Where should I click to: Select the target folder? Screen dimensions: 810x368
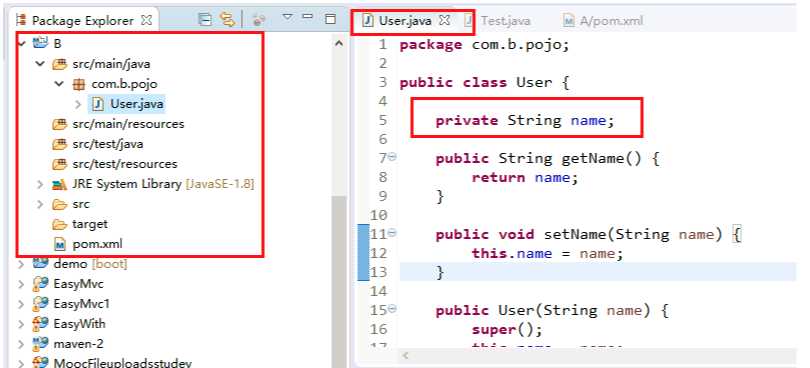pos(89,224)
